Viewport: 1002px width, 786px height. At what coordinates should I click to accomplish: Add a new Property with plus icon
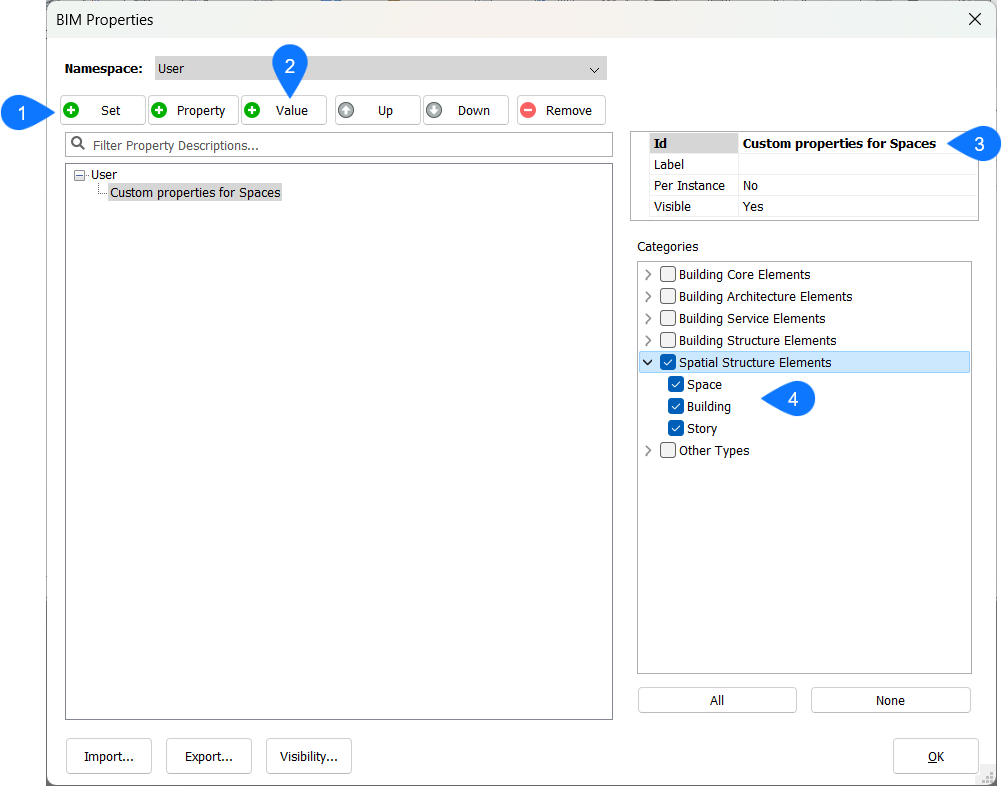pyautogui.click(x=159, y=110)
